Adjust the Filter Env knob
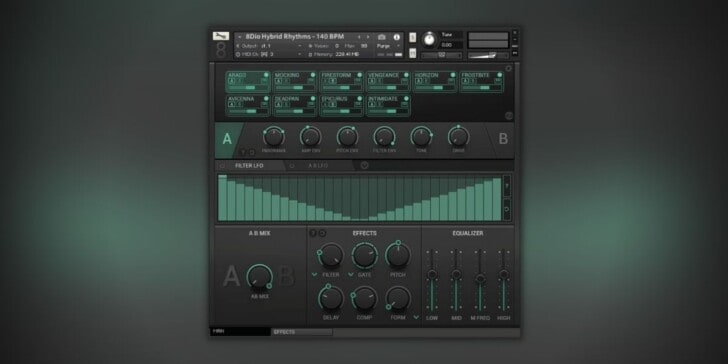Image resolution: width=728 pixels, height=364 pixels. point(384,137)
